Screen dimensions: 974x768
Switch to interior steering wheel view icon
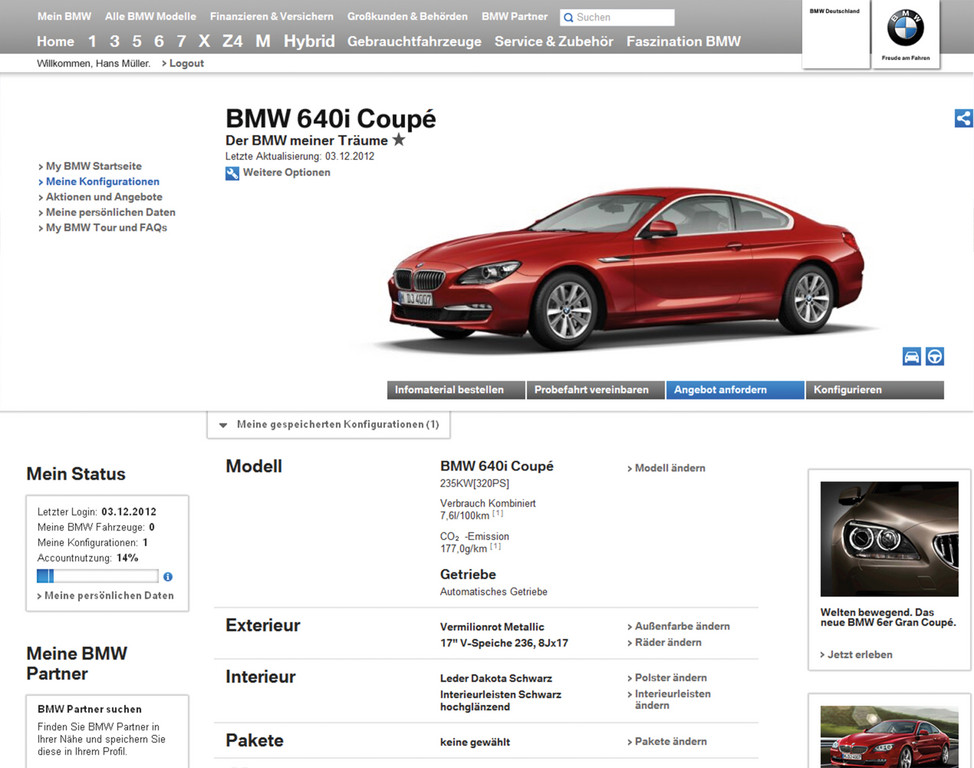(935, 357)
